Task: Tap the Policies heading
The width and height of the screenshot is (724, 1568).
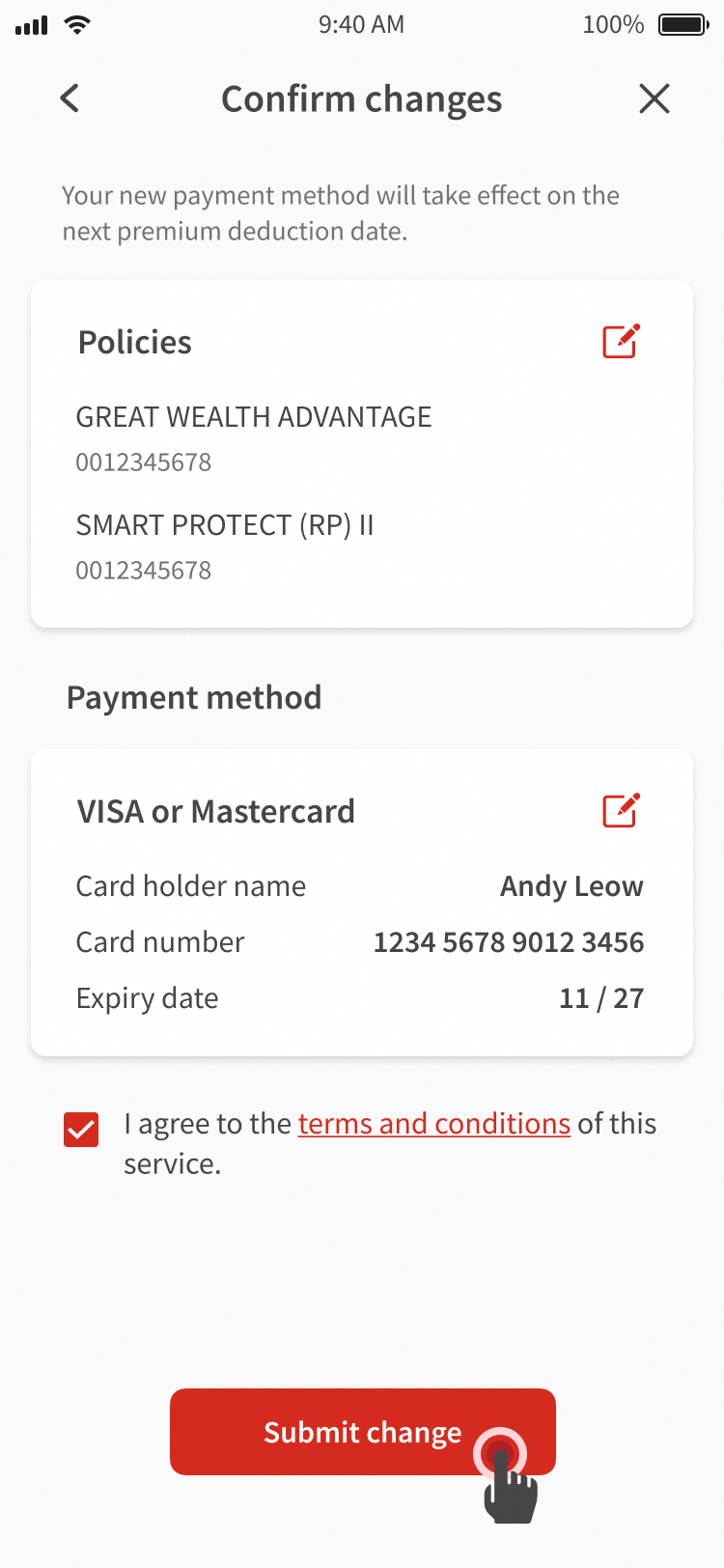Action: [135, 343]
